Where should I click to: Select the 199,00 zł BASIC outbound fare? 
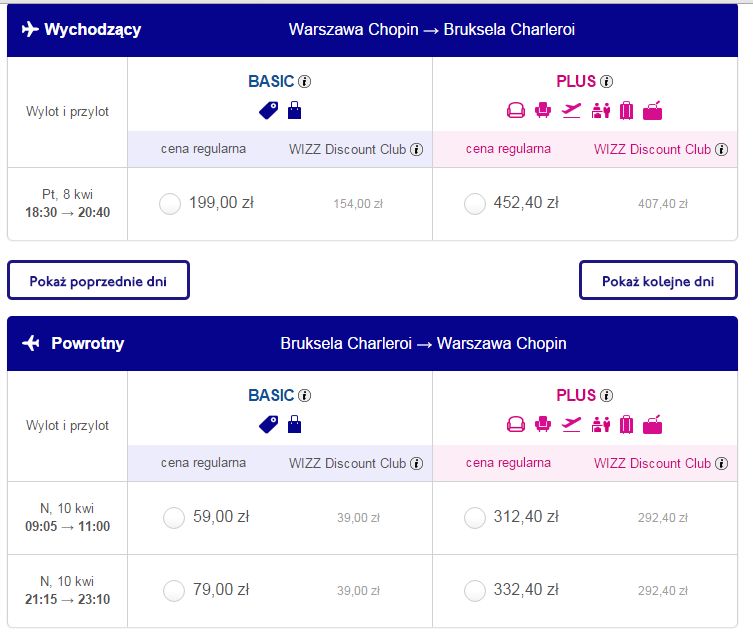pyautogui.click(x=170, y=204)
